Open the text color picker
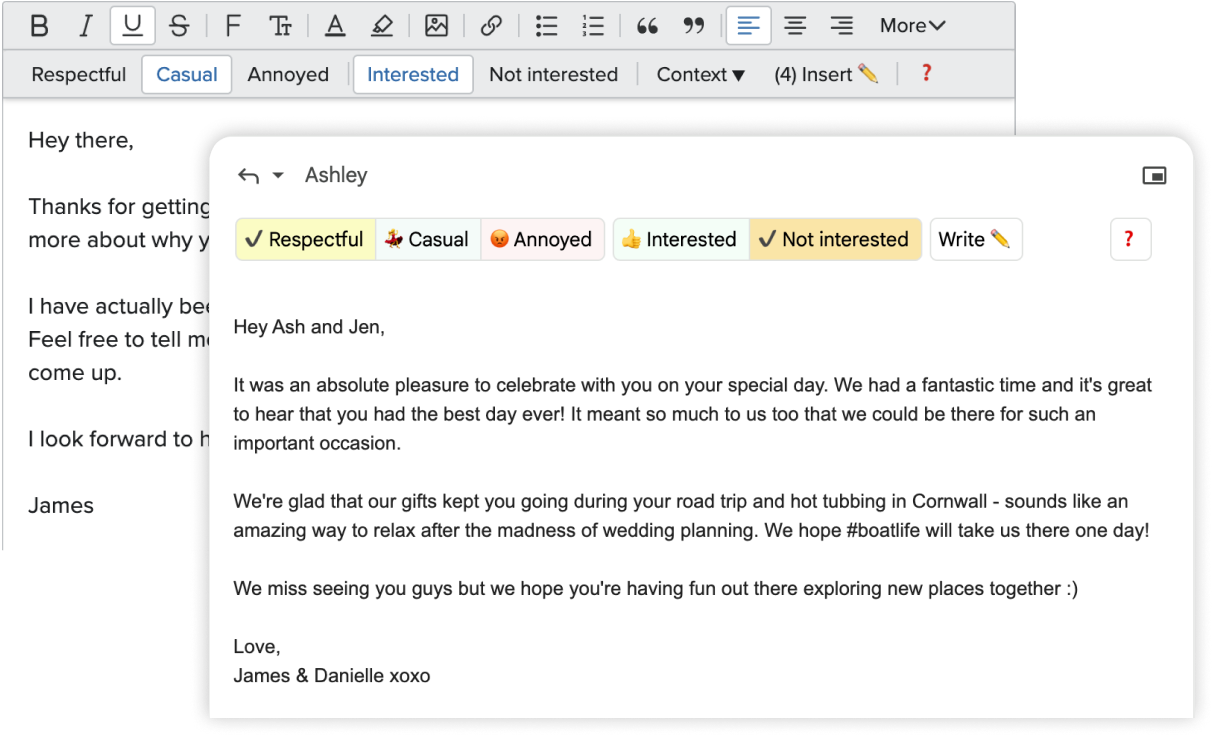1221x738 pixels. click(x=335, y=26)
